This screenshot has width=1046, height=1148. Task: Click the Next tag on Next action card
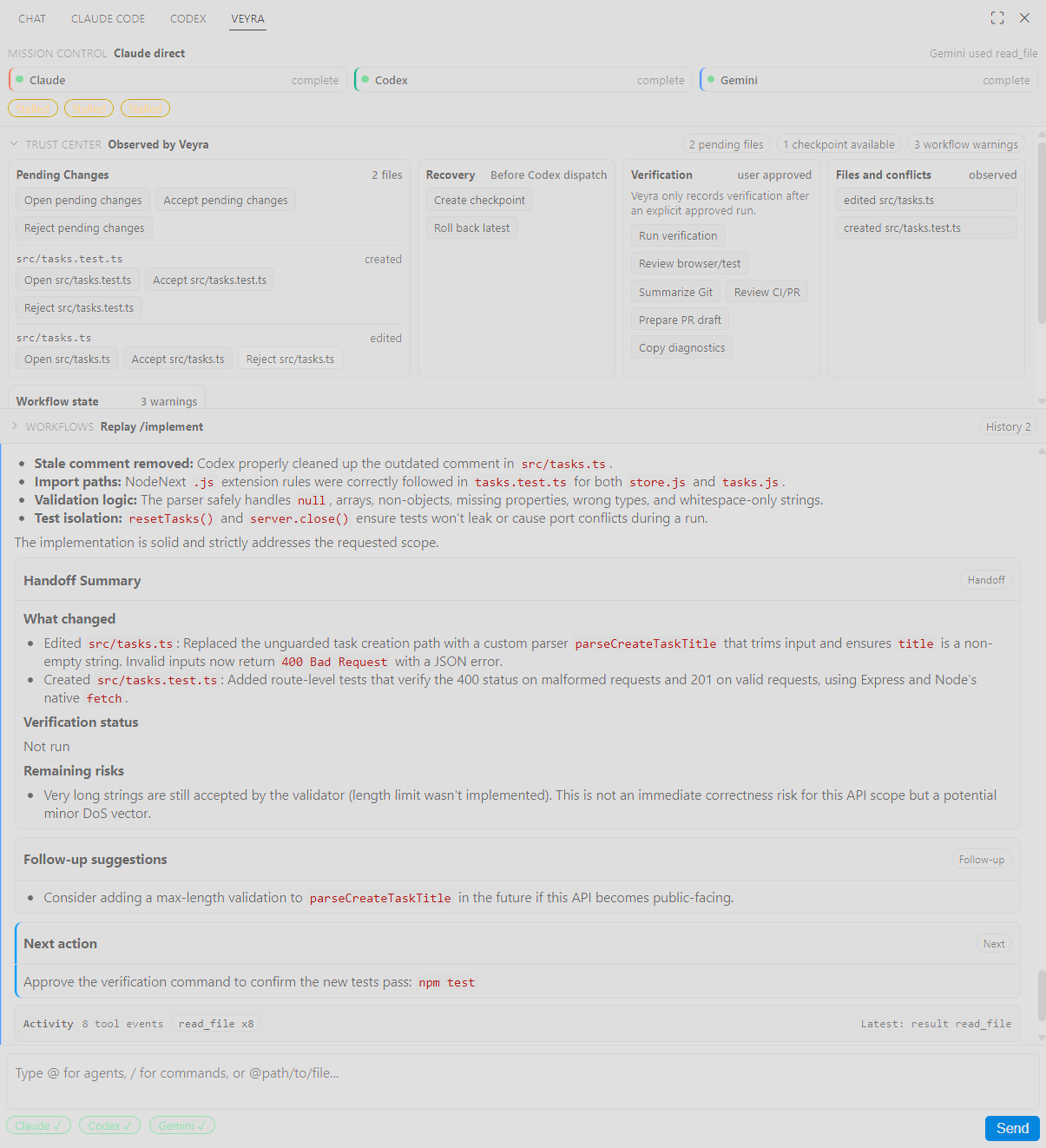(x=994, y=943)
